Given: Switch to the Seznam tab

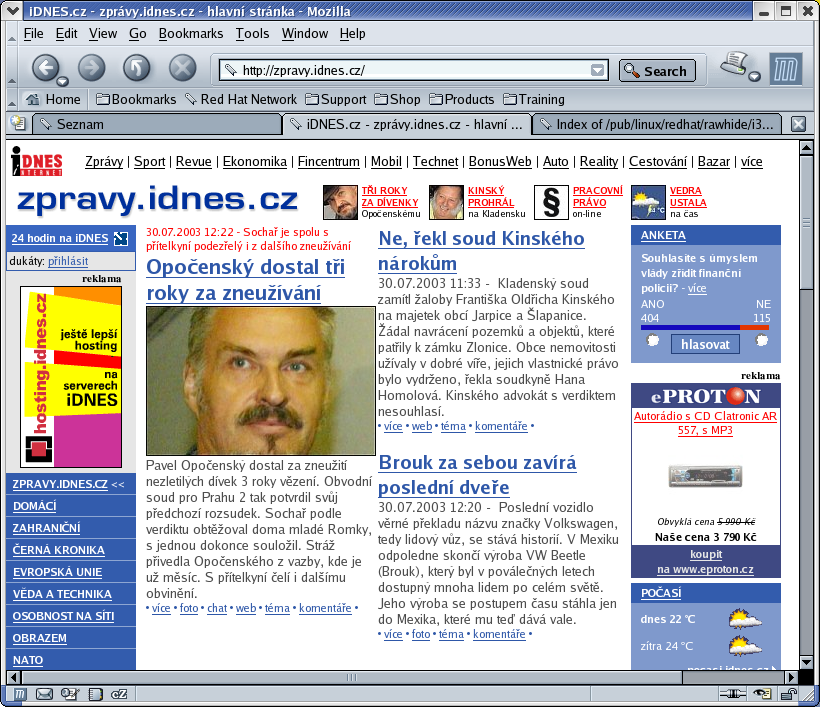Looking at the screenshot, I should point(157,124).
